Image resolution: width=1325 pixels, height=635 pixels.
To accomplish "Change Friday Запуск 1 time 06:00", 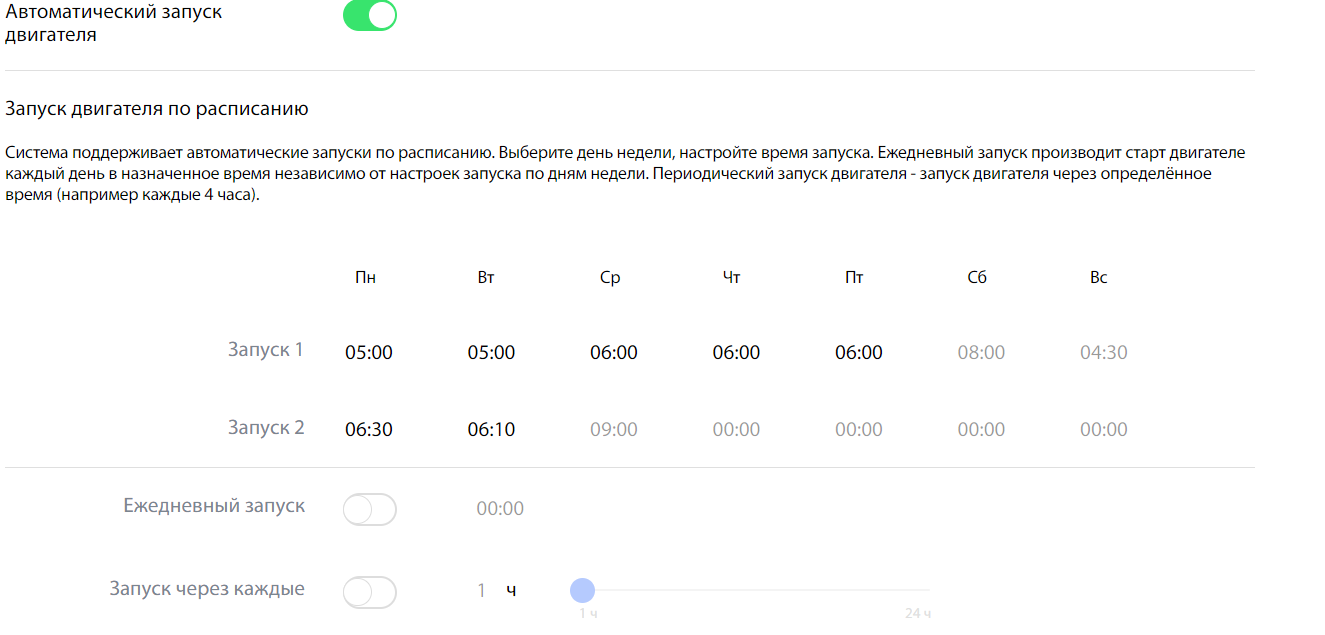I will click(x=858, y=353).
